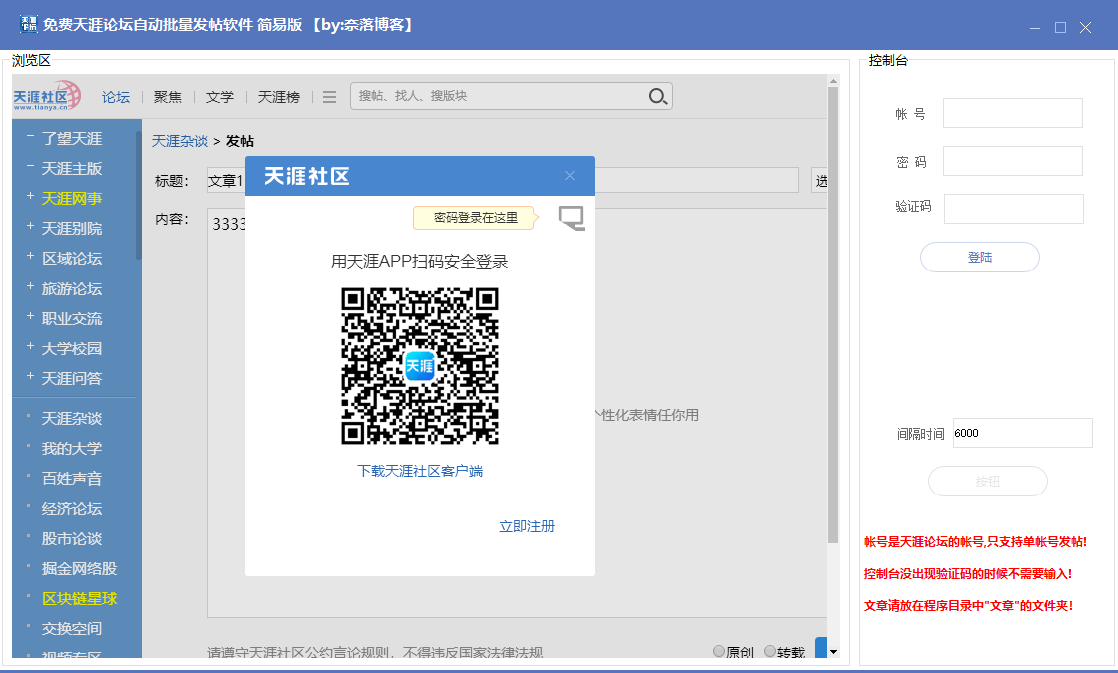Click the 天涯社区 logo in the browse area
The width and height of the screenshot is (1118, 673).
coord(47,96)
